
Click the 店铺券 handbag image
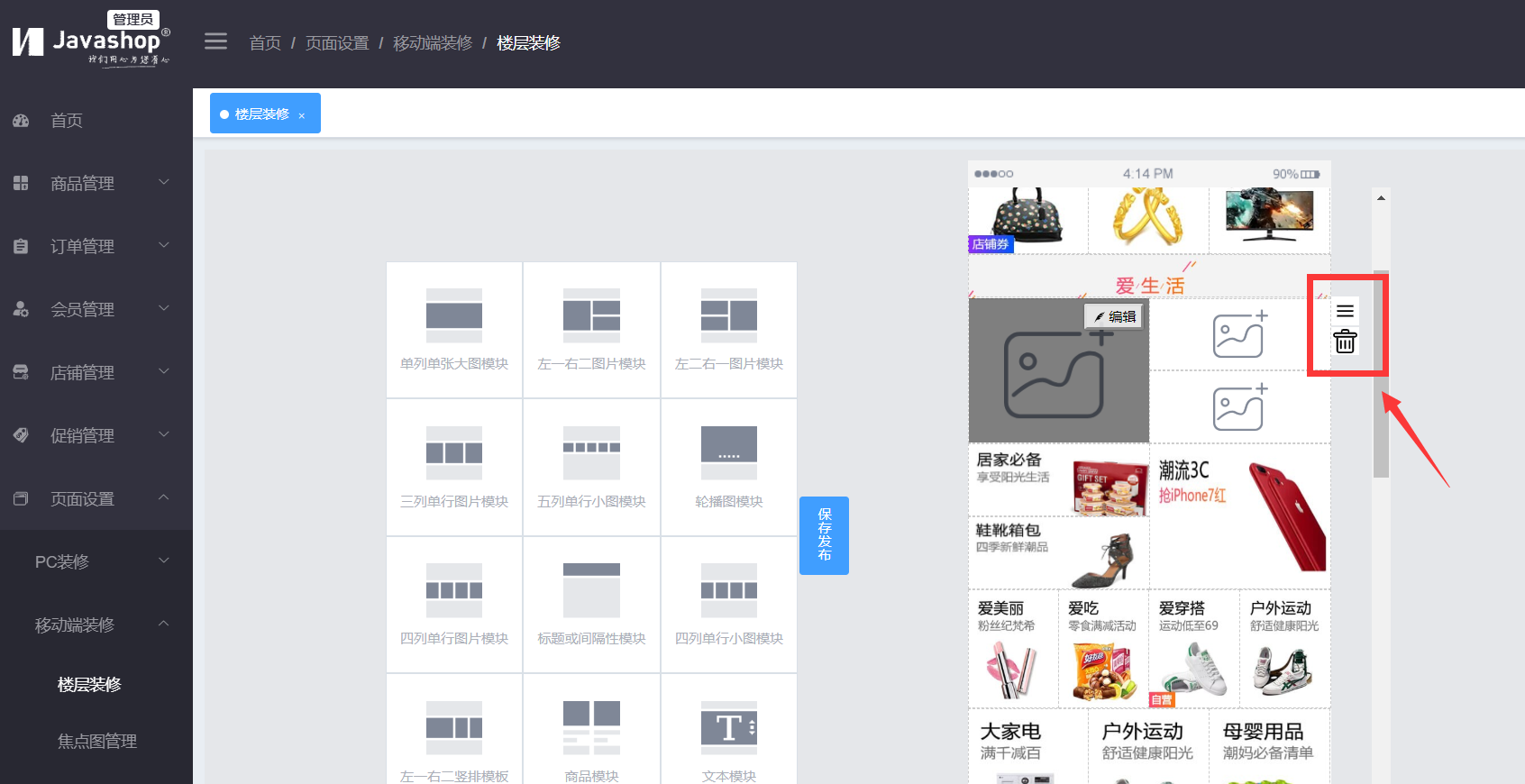point(1028,220)
